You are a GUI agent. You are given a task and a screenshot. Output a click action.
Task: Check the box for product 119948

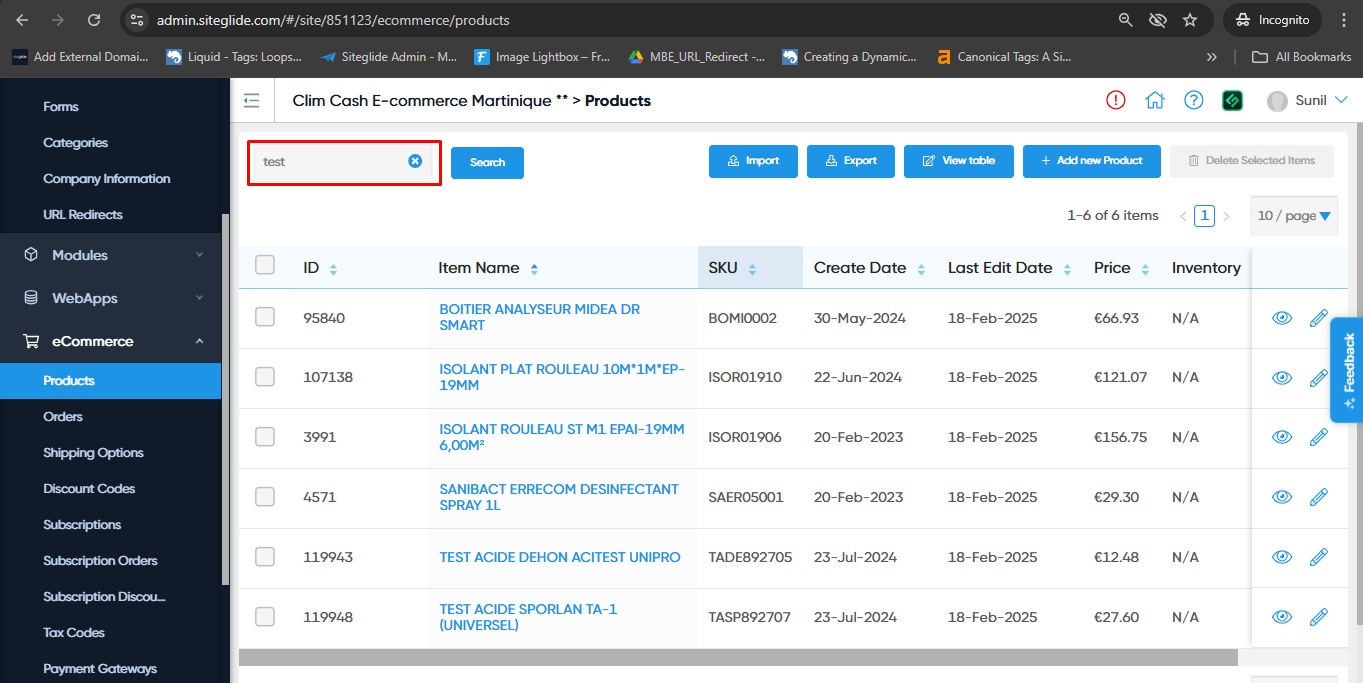tap(265, 617)
